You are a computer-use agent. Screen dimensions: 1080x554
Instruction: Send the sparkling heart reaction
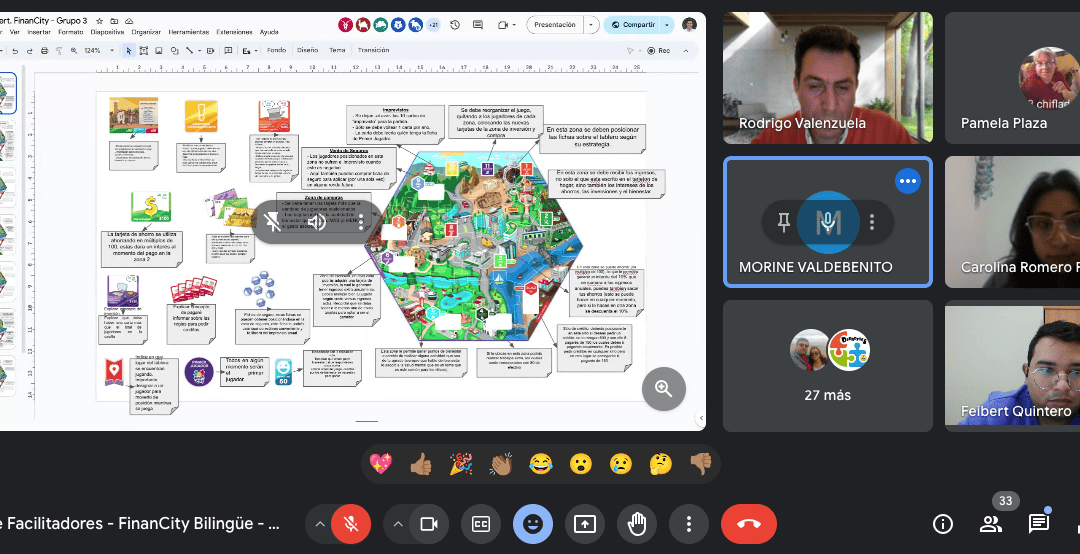[x=381, y=464]
